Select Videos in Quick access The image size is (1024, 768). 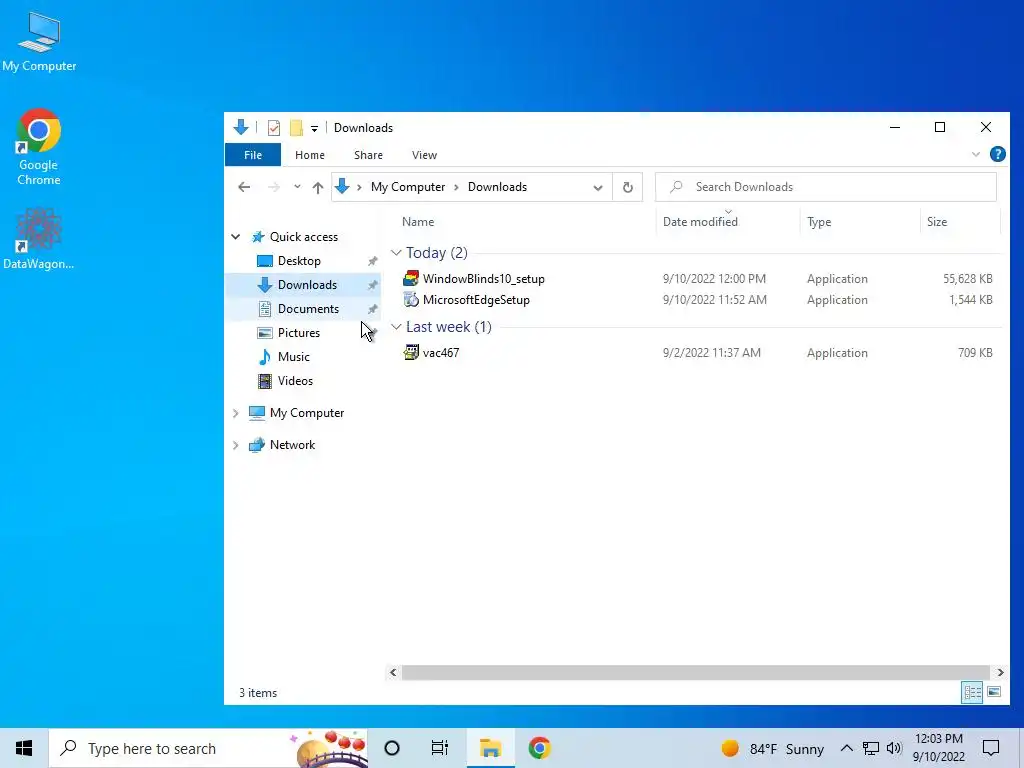coord(295,381)
